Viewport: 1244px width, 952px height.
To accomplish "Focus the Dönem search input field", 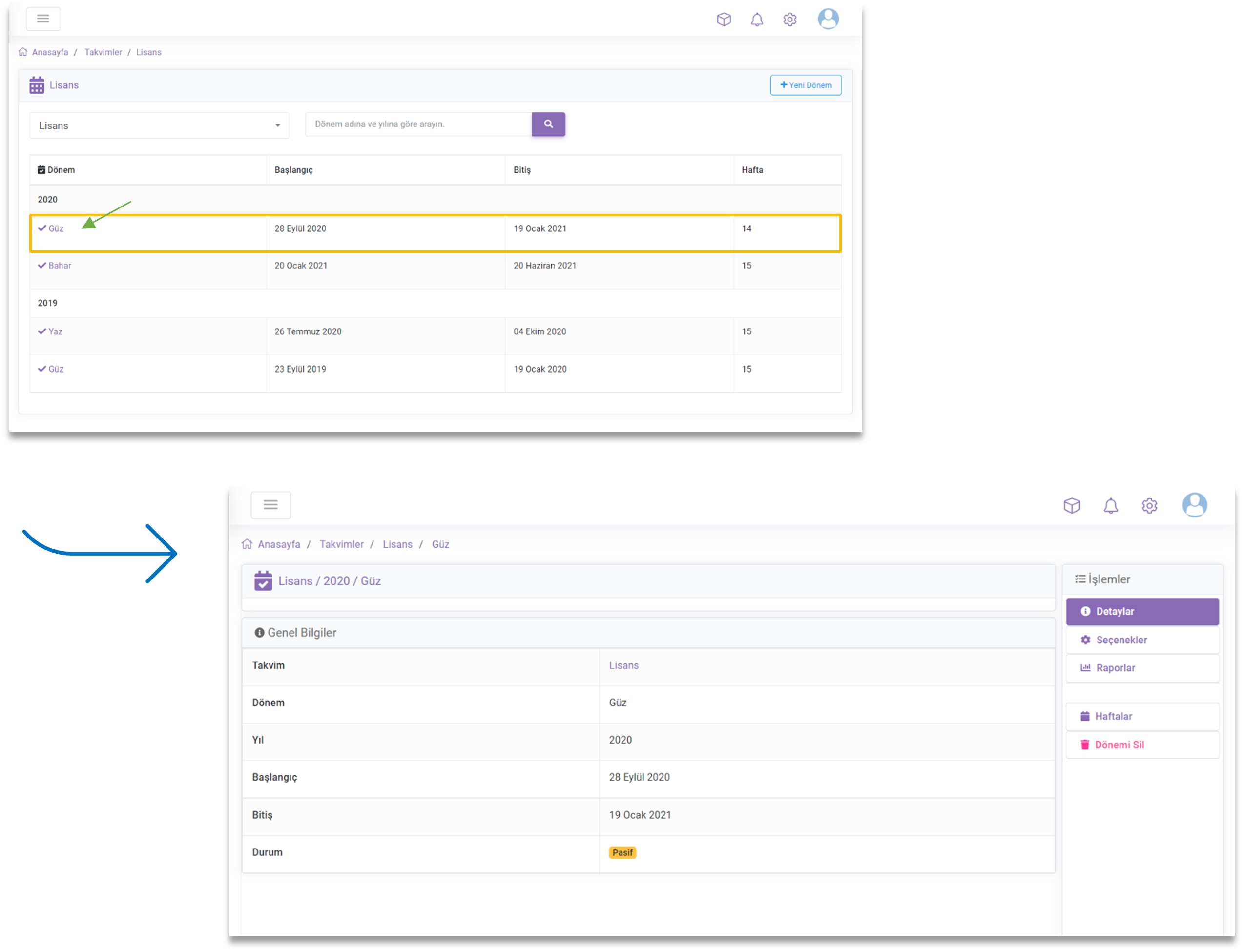I will [x=418, y=124].
